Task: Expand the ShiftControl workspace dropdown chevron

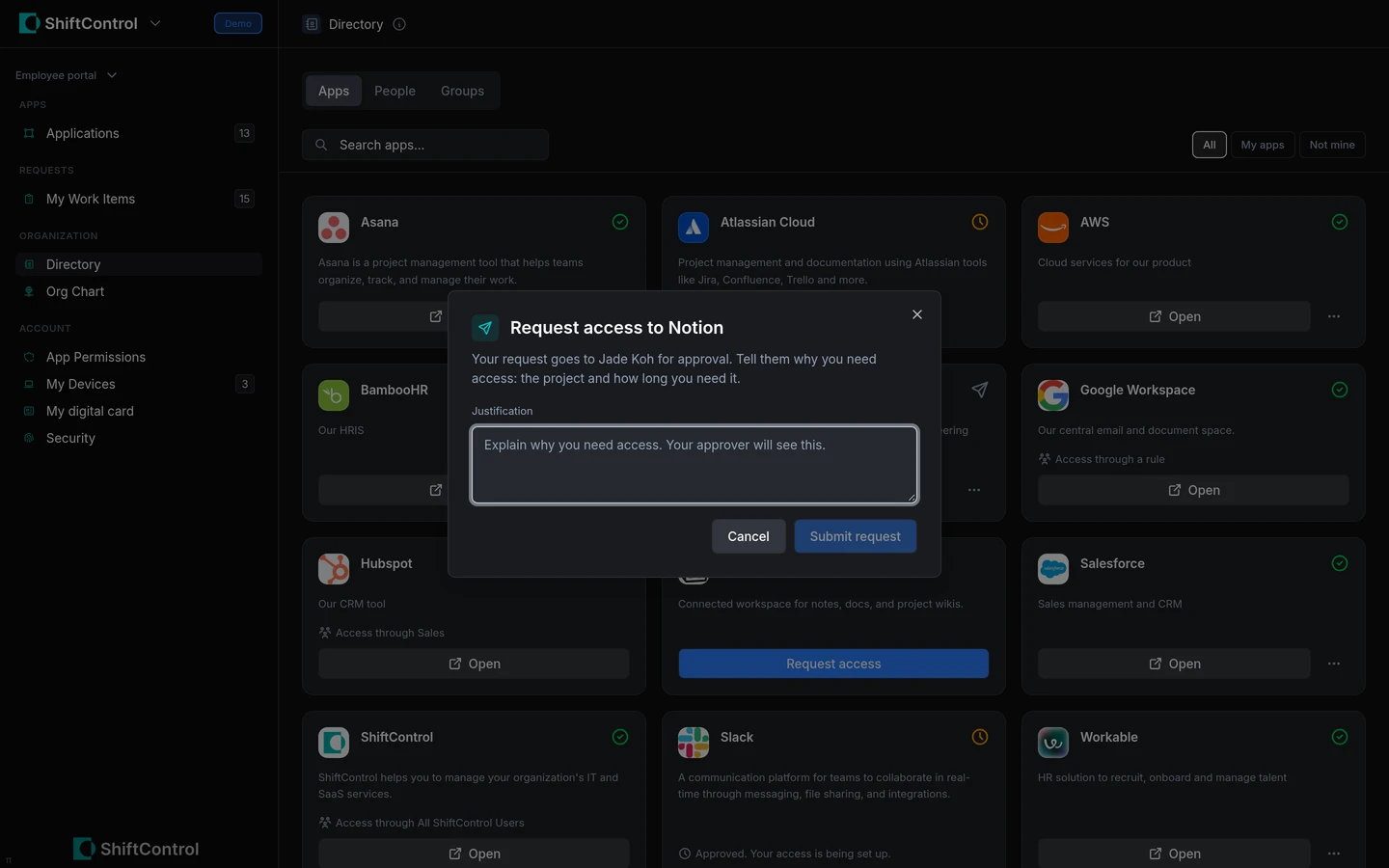Action: click(155, 23)
